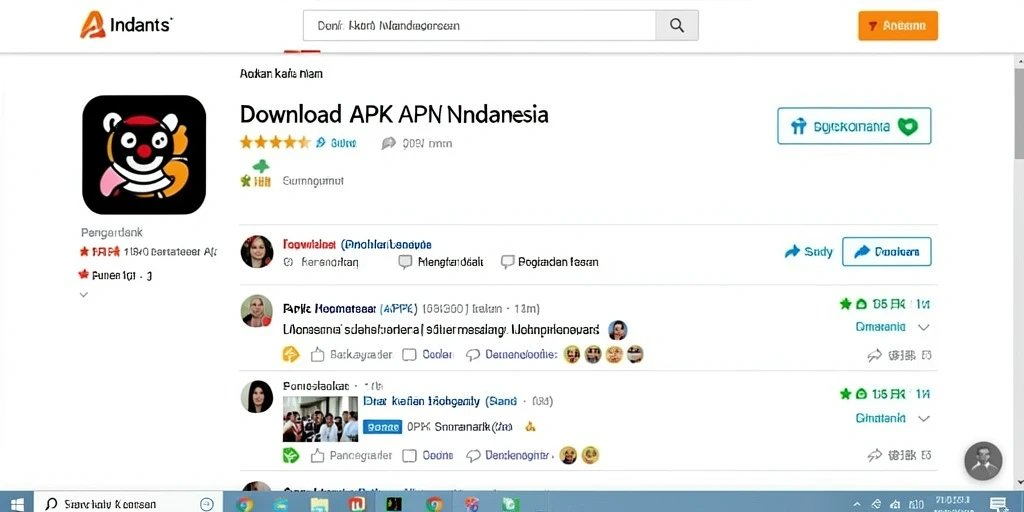The image size is (1024, 512).
Task: Click the Demenofoorite comment bubble icon
Action: tap(473, 355)
